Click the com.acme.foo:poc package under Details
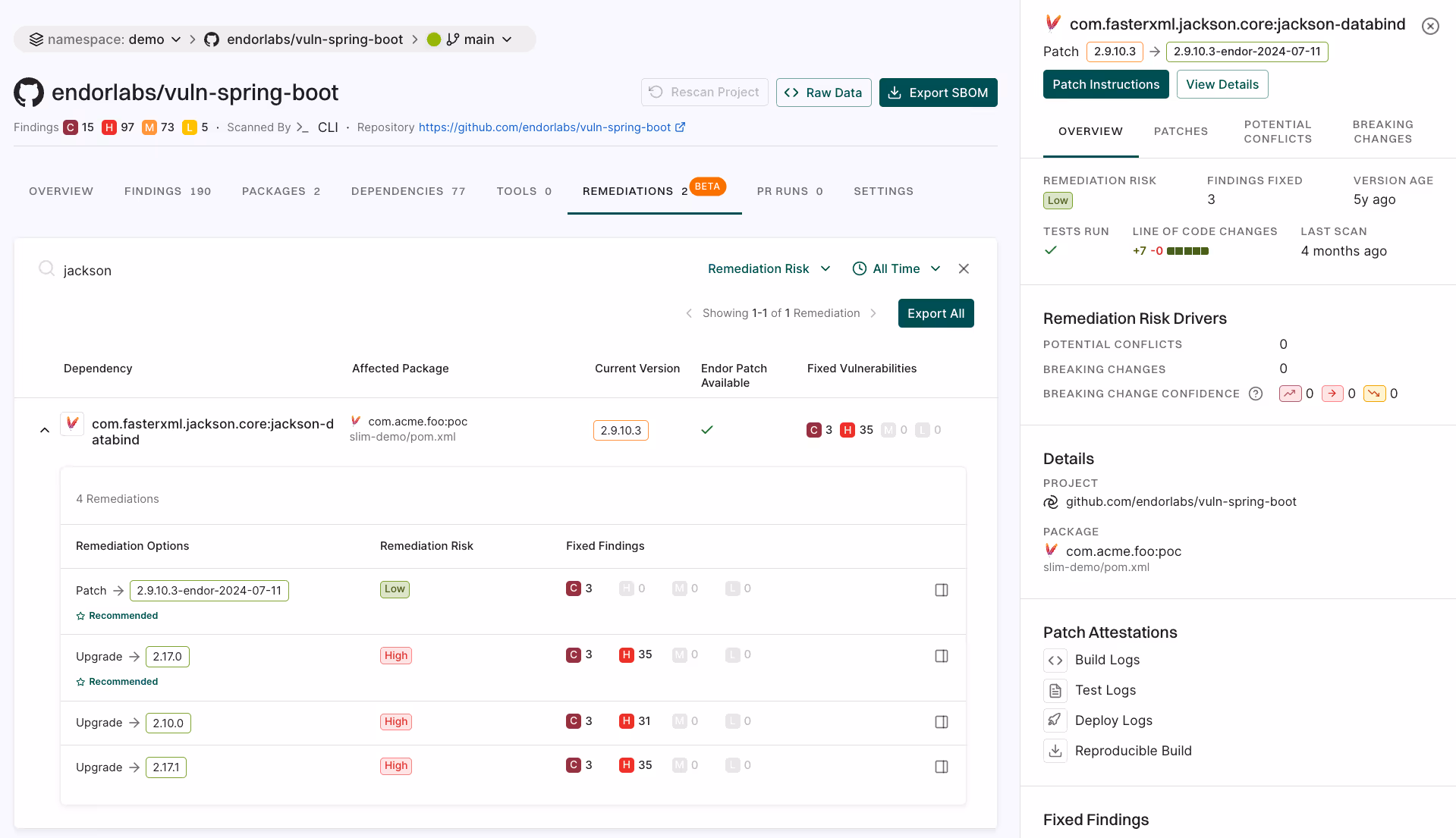Image resolution: width=1456 pixels, height=838 pixels. click(1124, 551)
